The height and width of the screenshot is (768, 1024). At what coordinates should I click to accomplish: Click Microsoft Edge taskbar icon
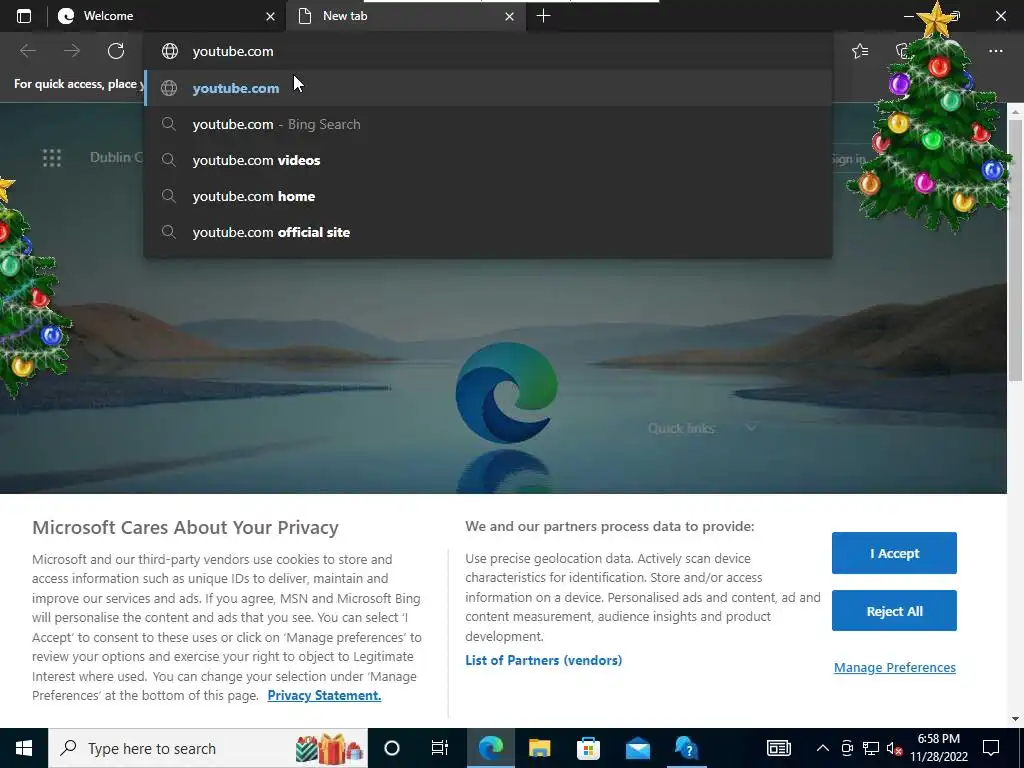click(490, 748)
